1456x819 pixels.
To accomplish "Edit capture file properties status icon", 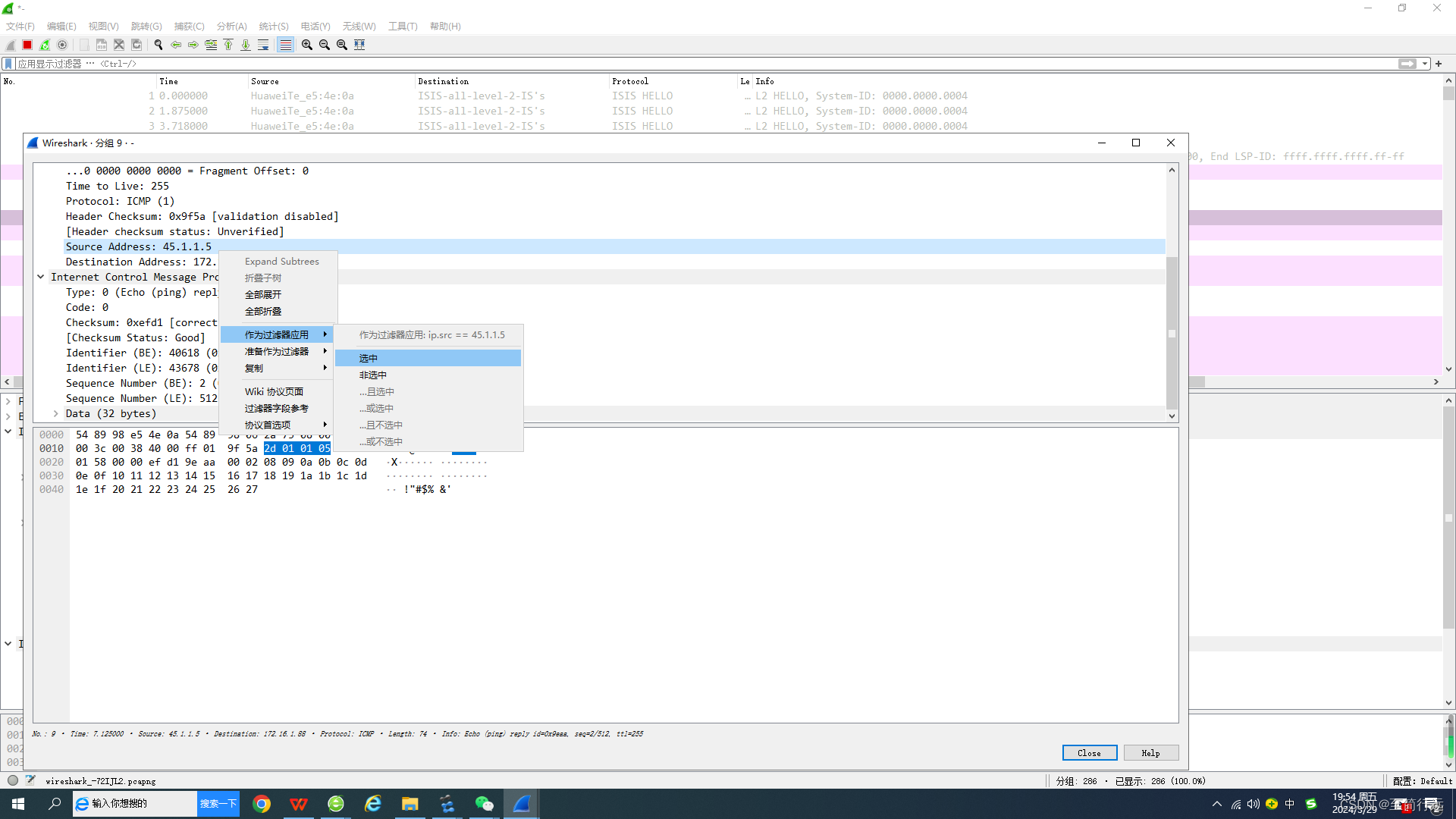I will (30, 780).
